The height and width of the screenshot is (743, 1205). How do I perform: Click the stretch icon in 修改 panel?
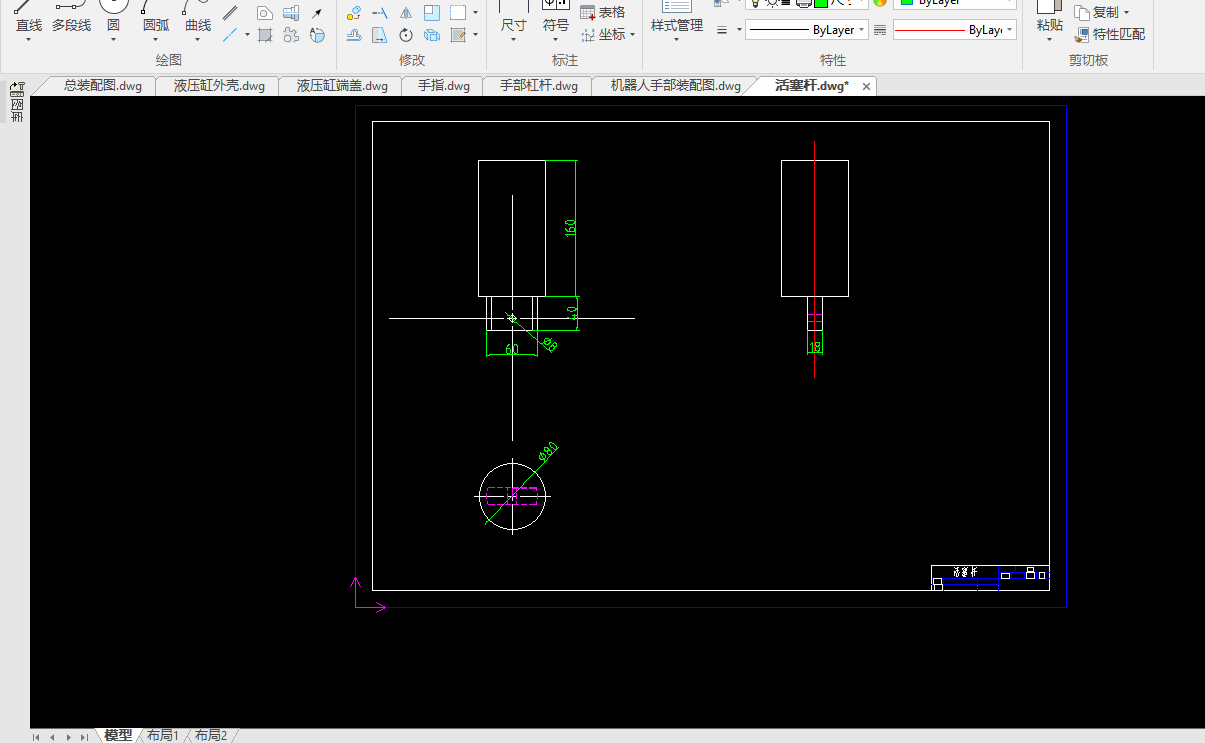380,35
